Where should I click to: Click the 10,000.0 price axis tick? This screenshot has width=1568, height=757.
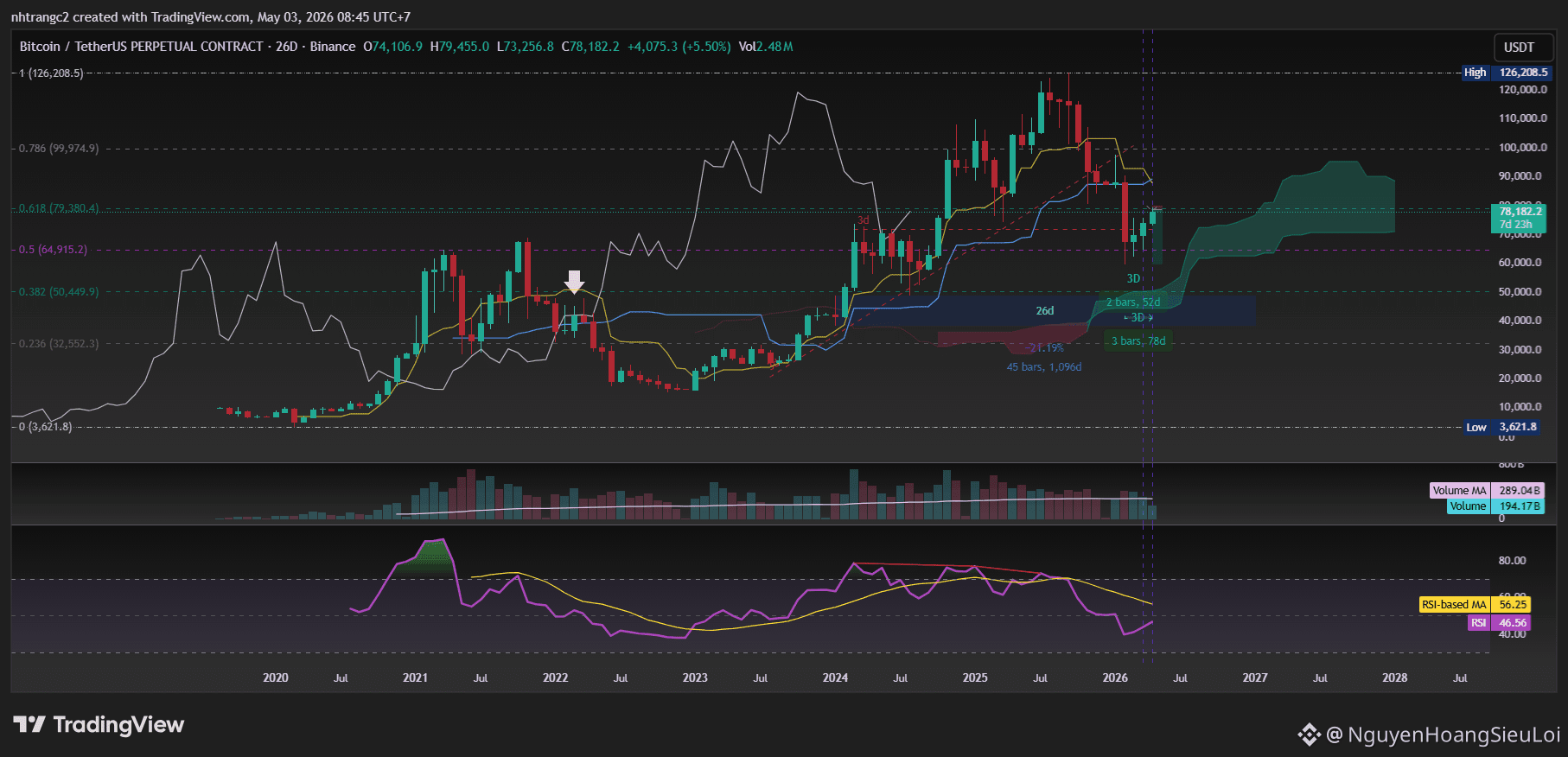[x=1520, y=407]
